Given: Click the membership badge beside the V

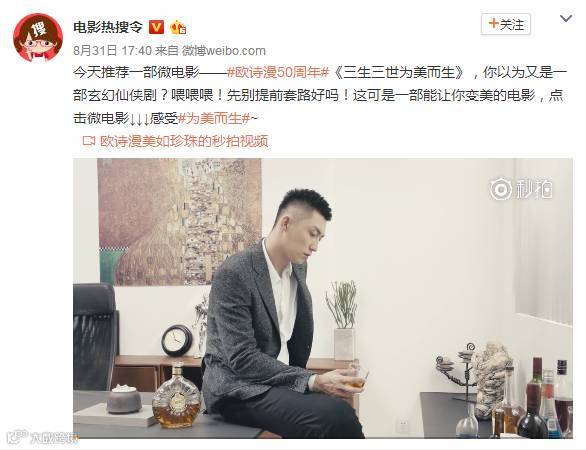Looking at the screenshot, I should tap(178, 27).
